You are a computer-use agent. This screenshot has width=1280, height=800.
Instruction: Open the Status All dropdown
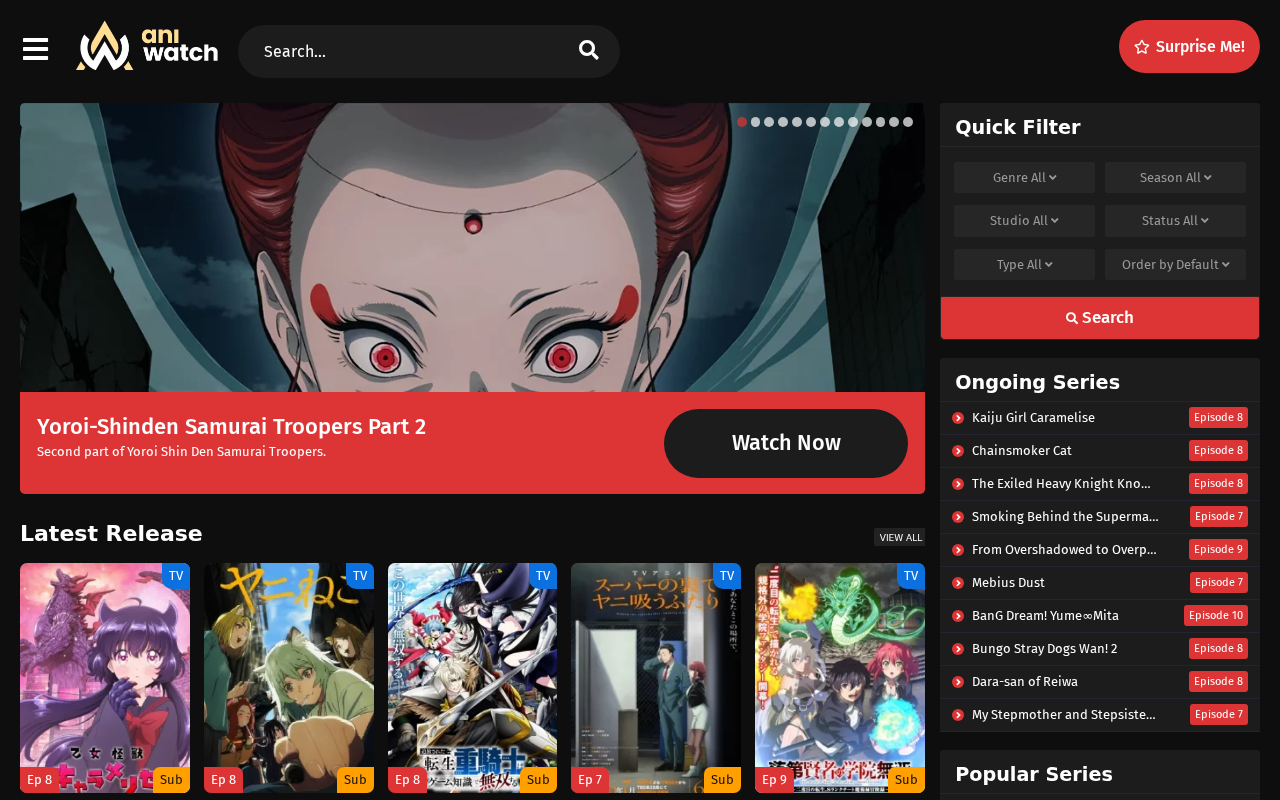(1175, 220)
